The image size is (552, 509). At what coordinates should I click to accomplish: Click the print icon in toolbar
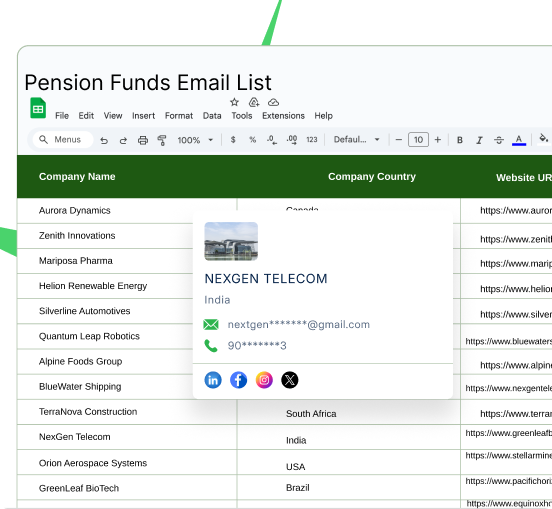click(x=143, y=140)
